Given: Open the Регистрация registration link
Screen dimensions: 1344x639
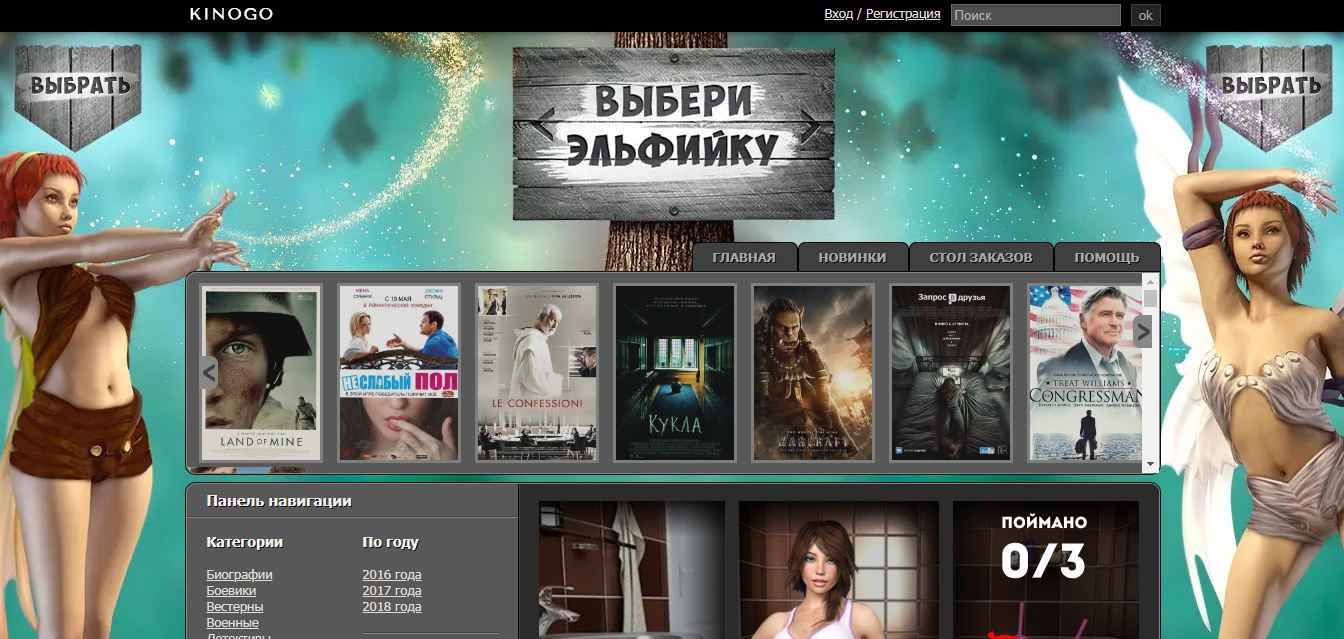Looking at the screenshot, I should click(x=903, y=14).
